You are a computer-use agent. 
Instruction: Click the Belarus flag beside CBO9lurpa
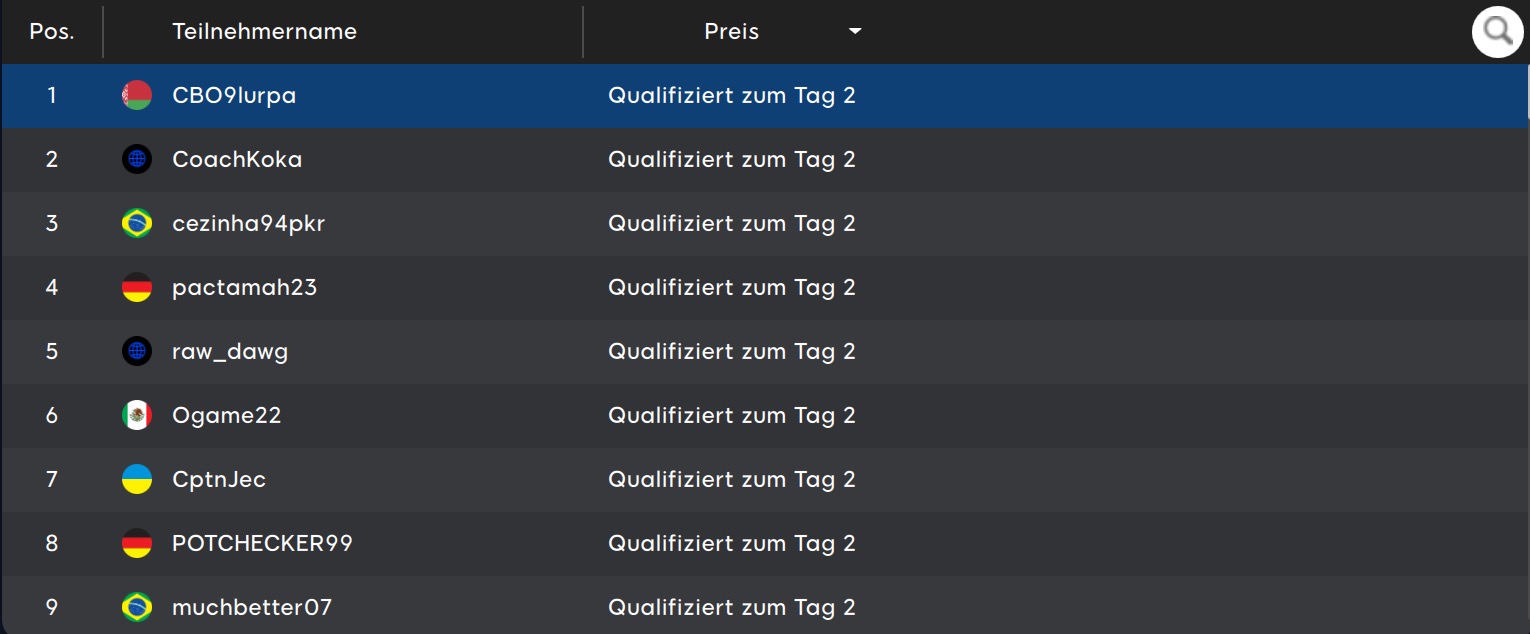137,96
